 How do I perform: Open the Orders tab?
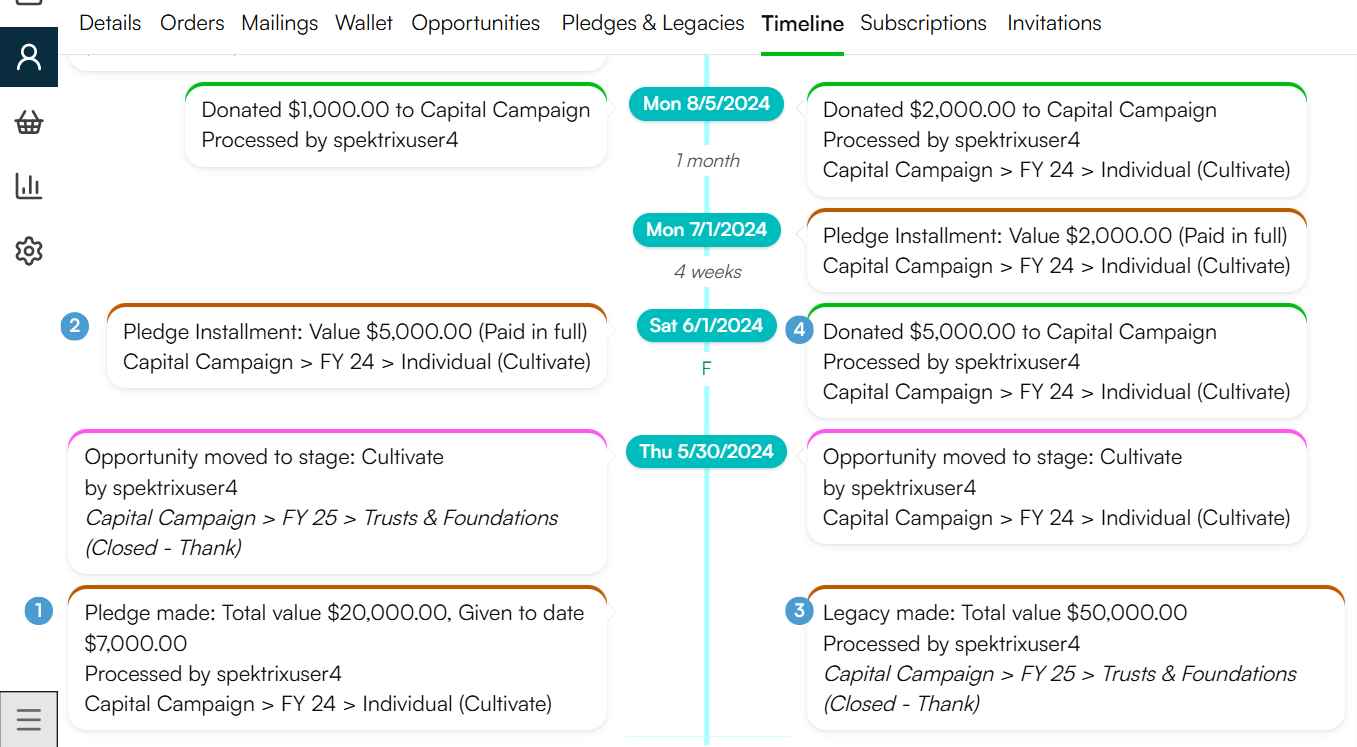click(x=192, y=23)
